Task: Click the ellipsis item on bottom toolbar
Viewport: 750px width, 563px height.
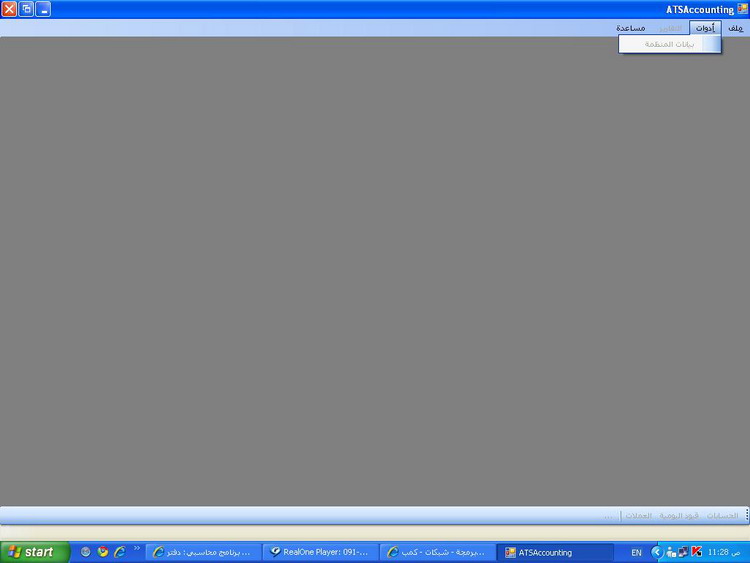Action: click(608, 516)
